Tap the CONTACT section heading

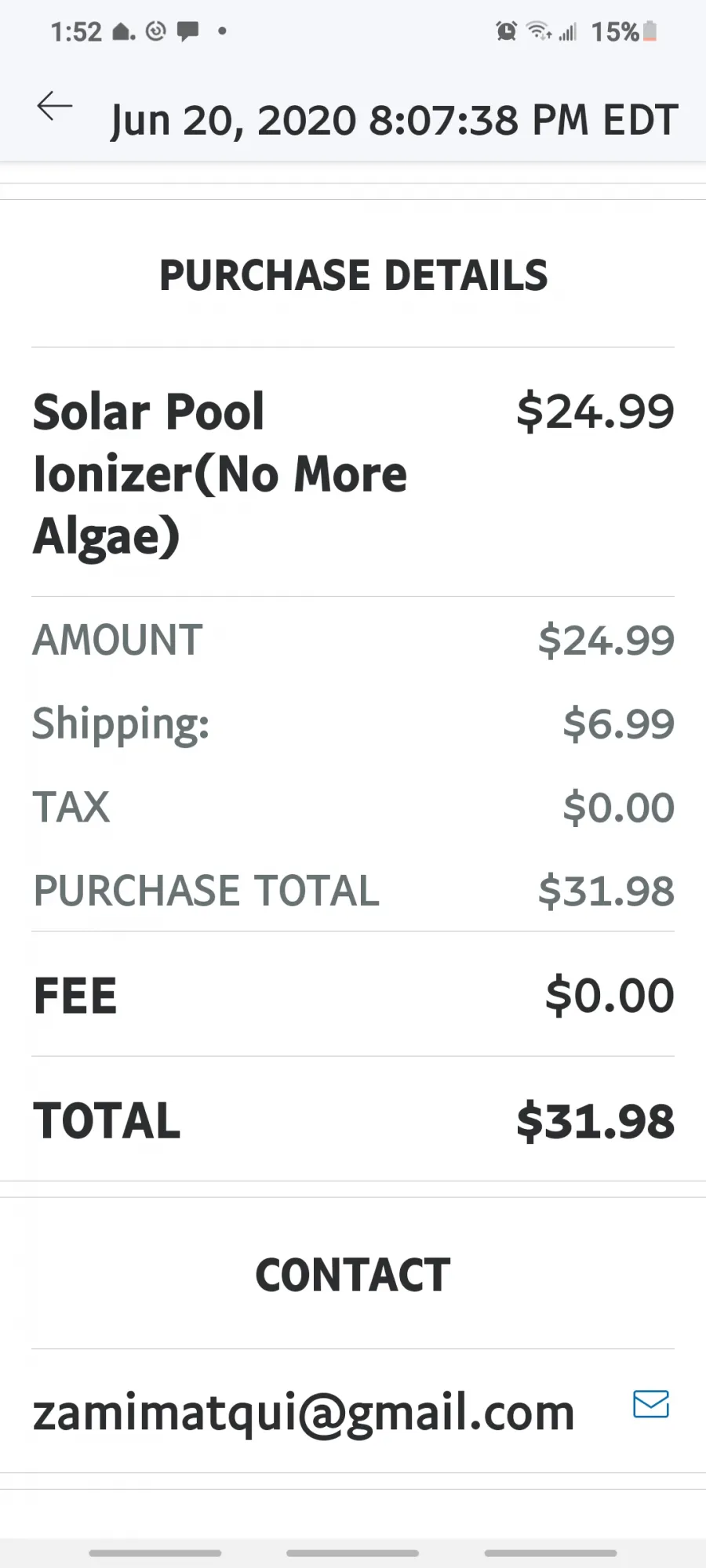pyautogui.click(x=353, y=1275)
